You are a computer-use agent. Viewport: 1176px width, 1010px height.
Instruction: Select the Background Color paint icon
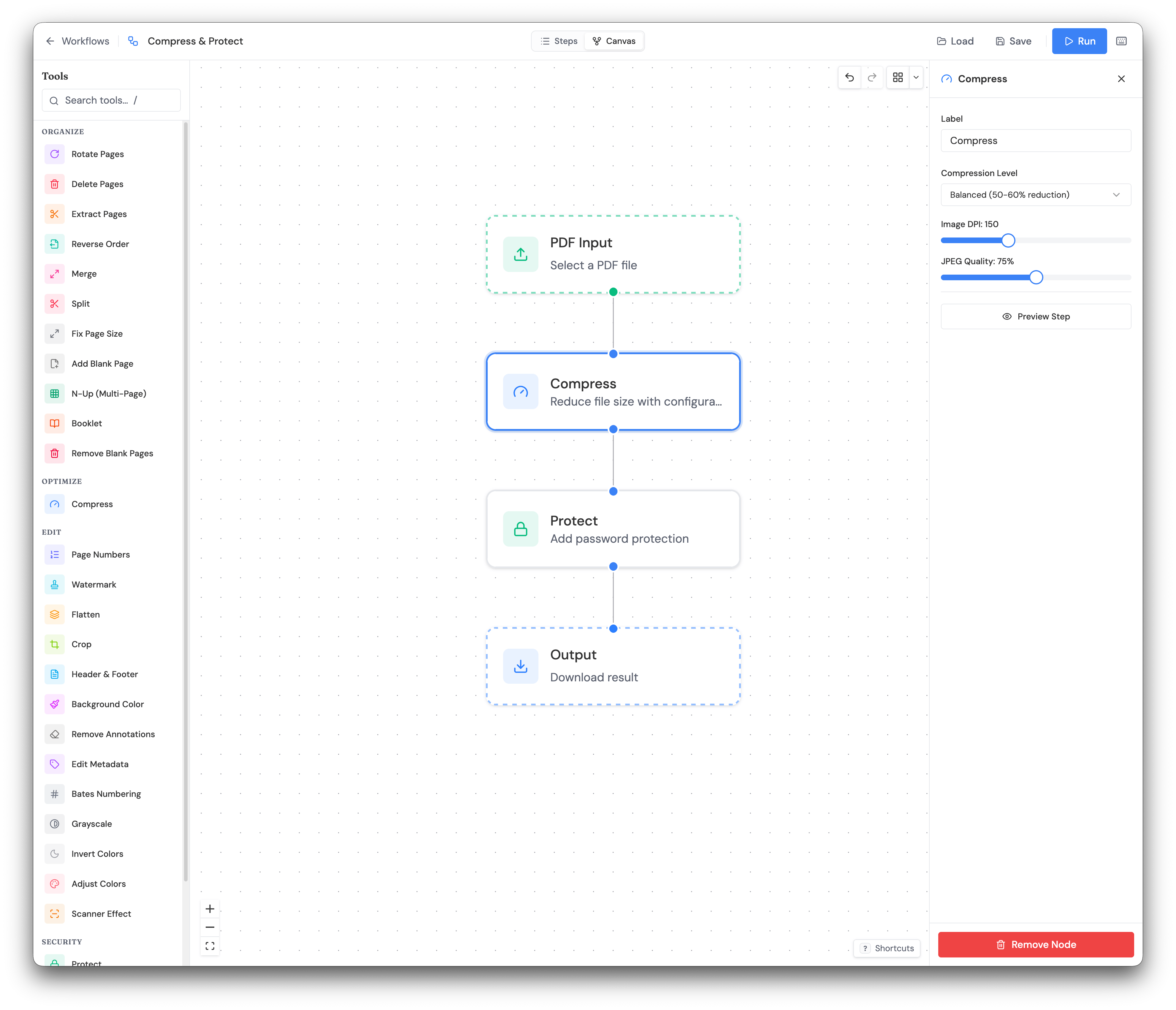coord(55,704)
